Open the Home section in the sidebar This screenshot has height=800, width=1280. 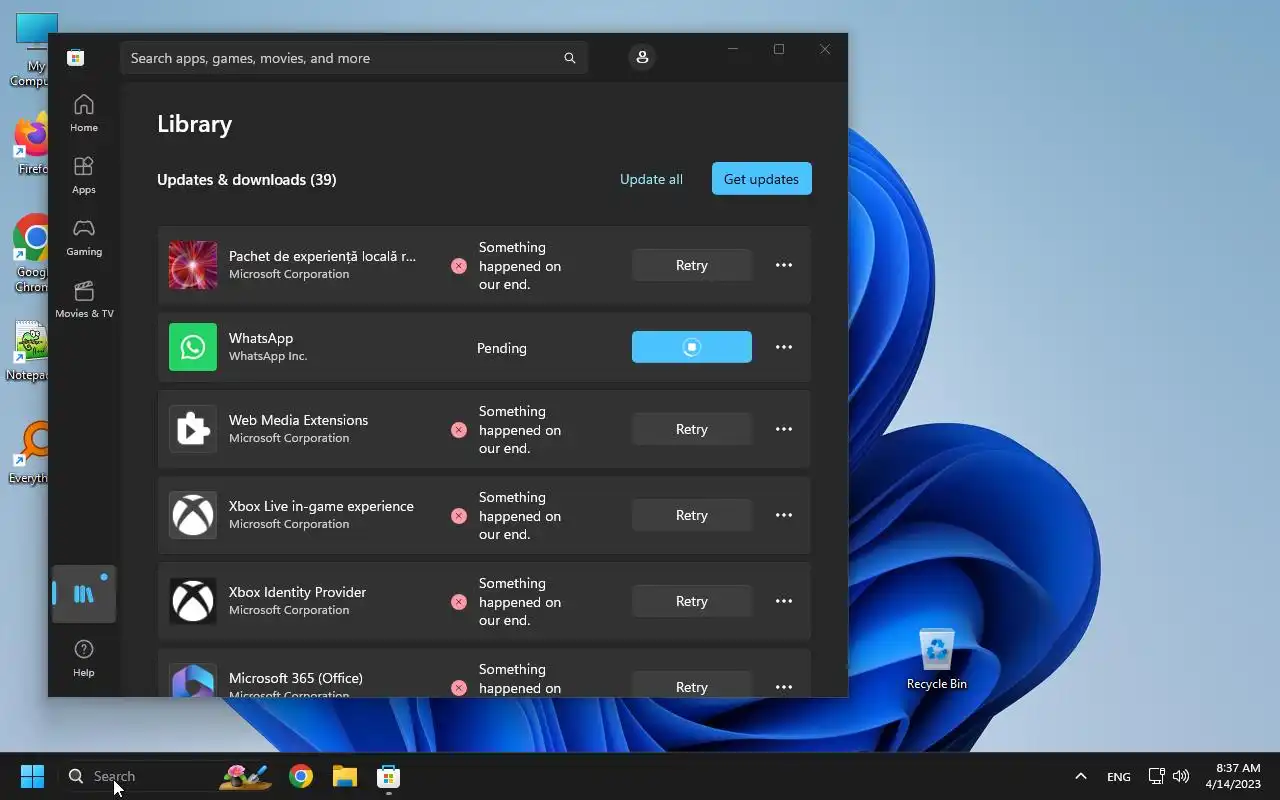click(x=84, y=113)
